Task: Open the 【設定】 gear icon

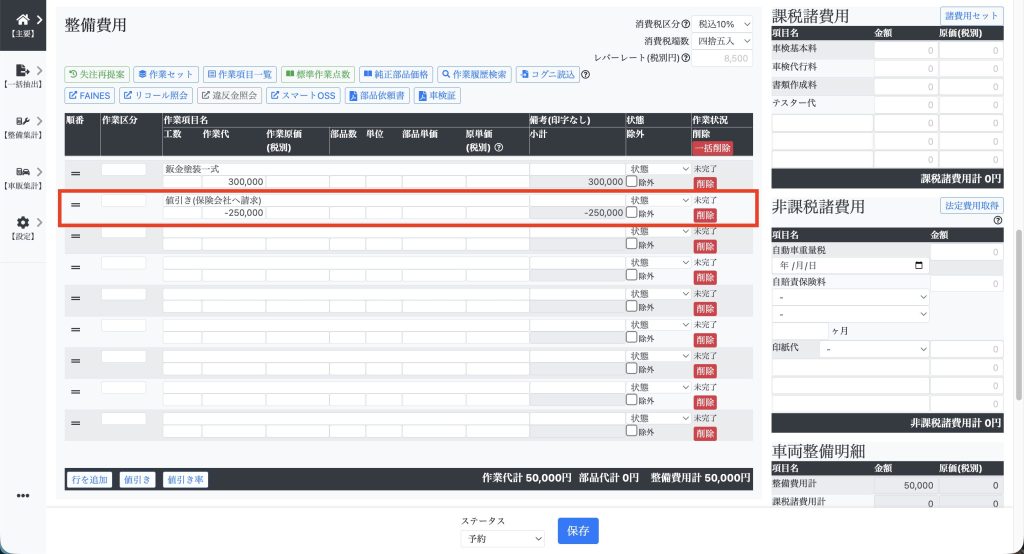Action: 23,223
